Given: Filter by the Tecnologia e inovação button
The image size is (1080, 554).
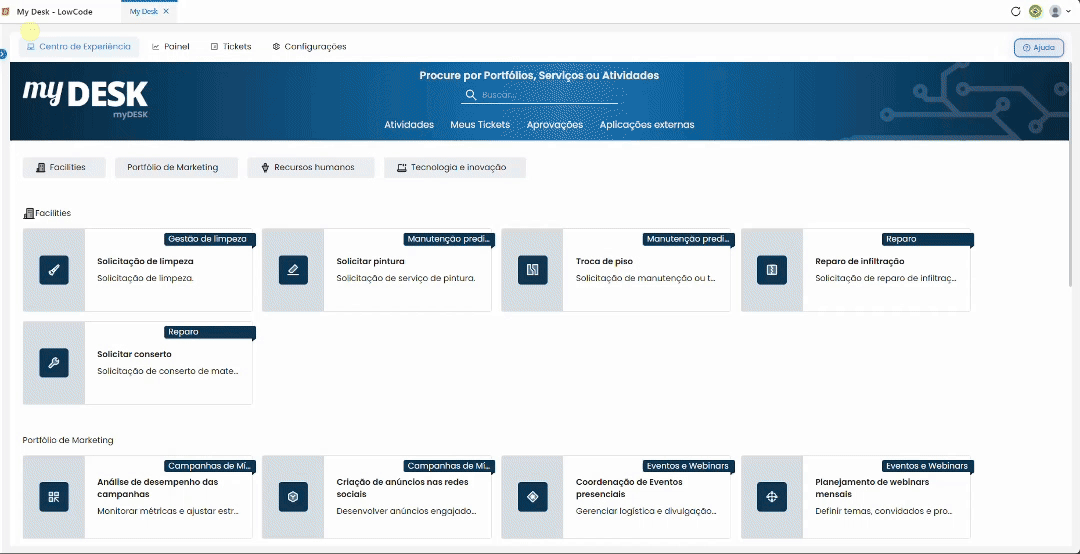Looking at the screenshot, I should [455, 167].
